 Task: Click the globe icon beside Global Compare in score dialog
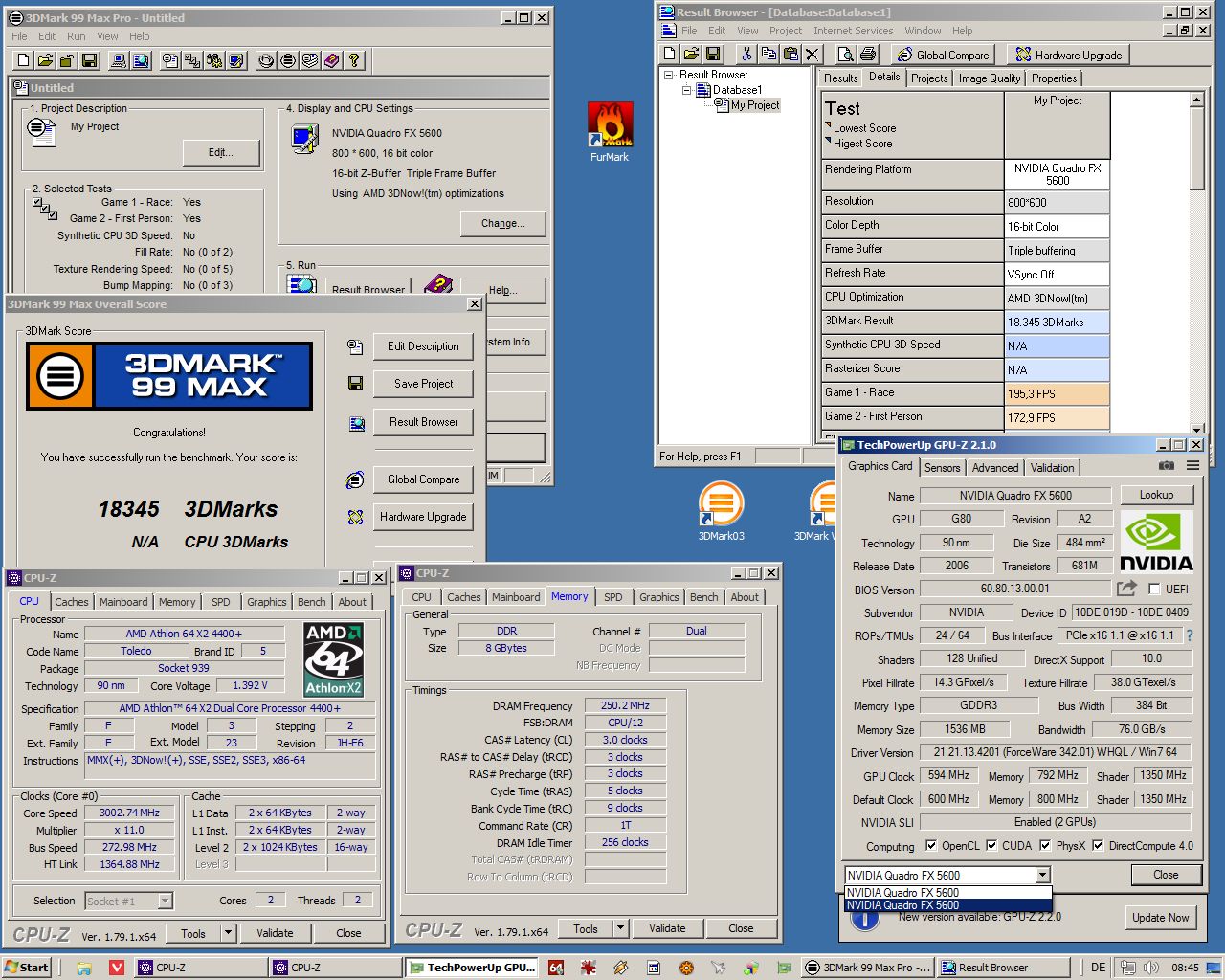click(x=355, y=479)
